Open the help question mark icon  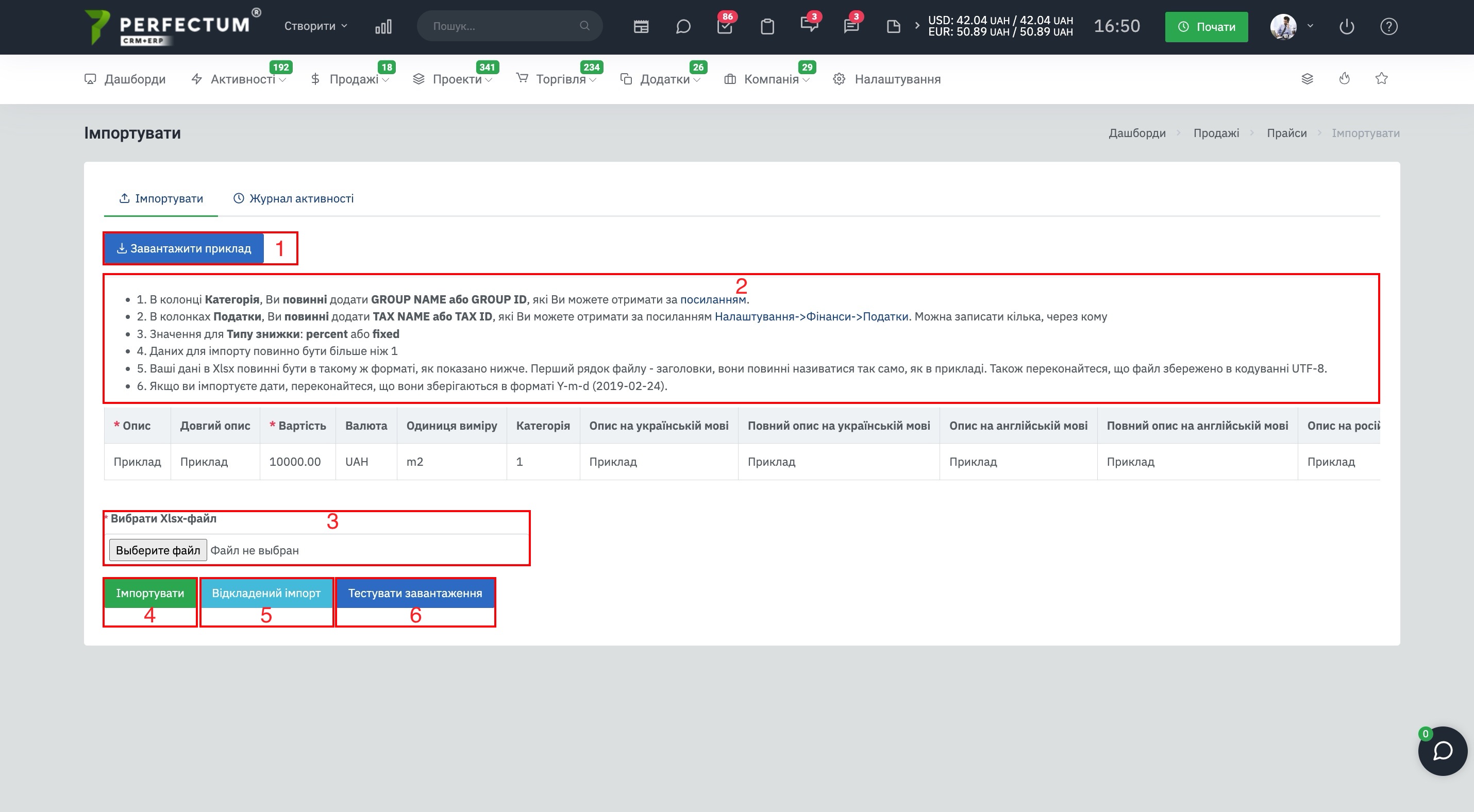[1389, 26]
